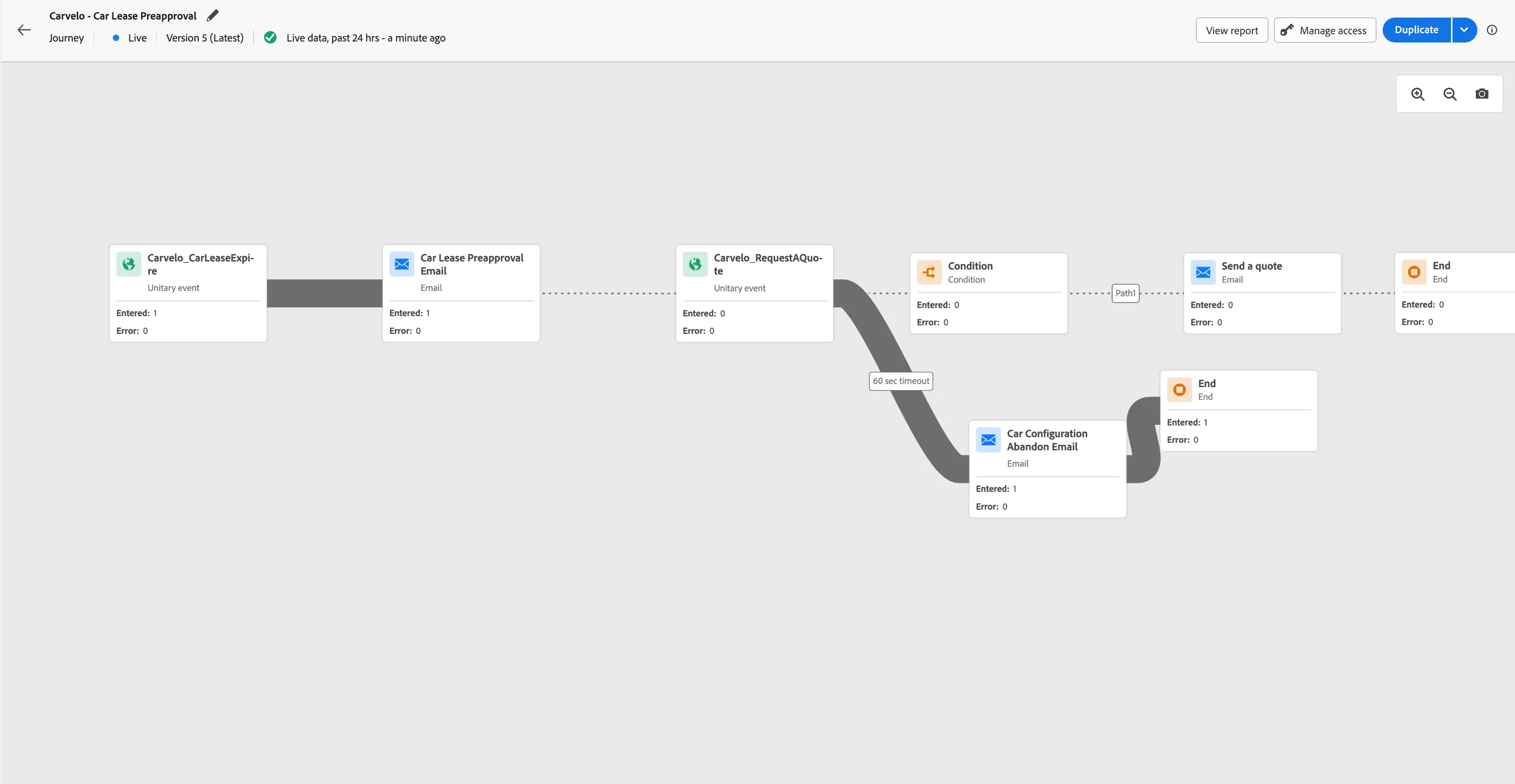Click the Carvelo_RequestAQuote node title
The image size is (1515, 784).
(x=767, y=265)
